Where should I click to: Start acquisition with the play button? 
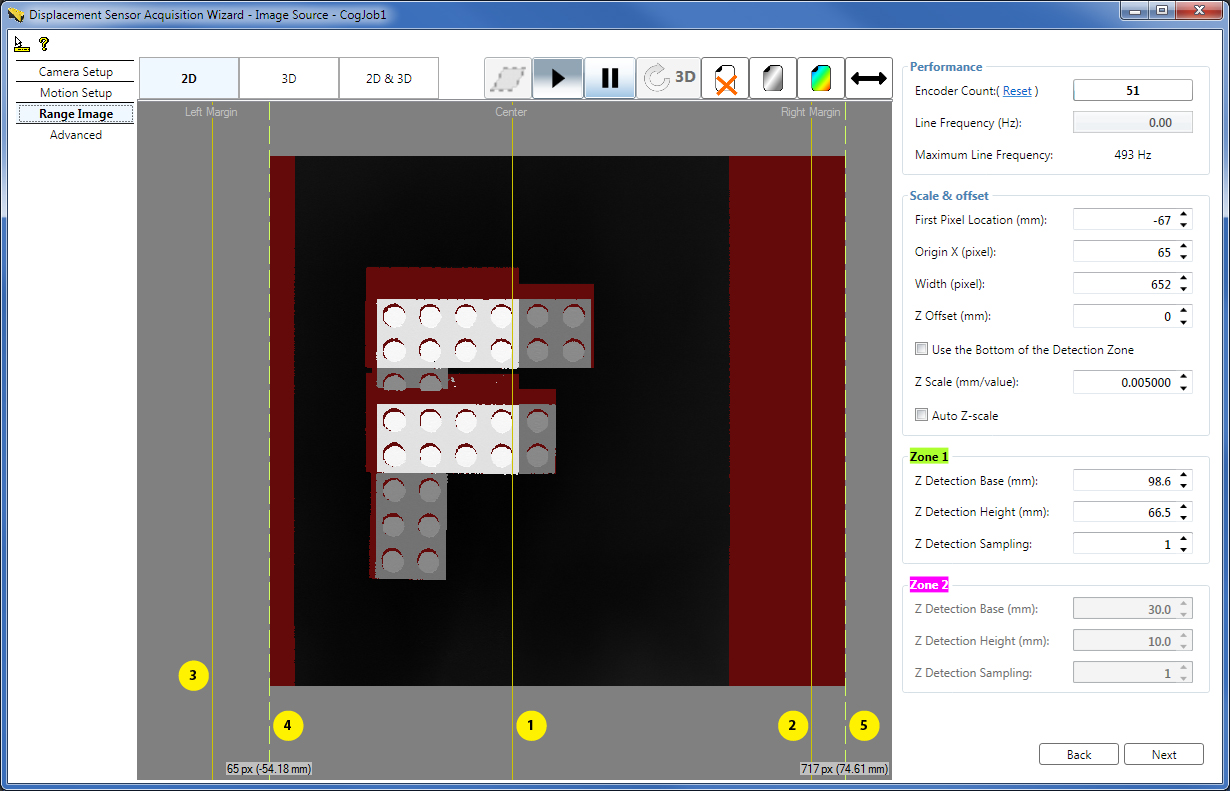[558, 78]
